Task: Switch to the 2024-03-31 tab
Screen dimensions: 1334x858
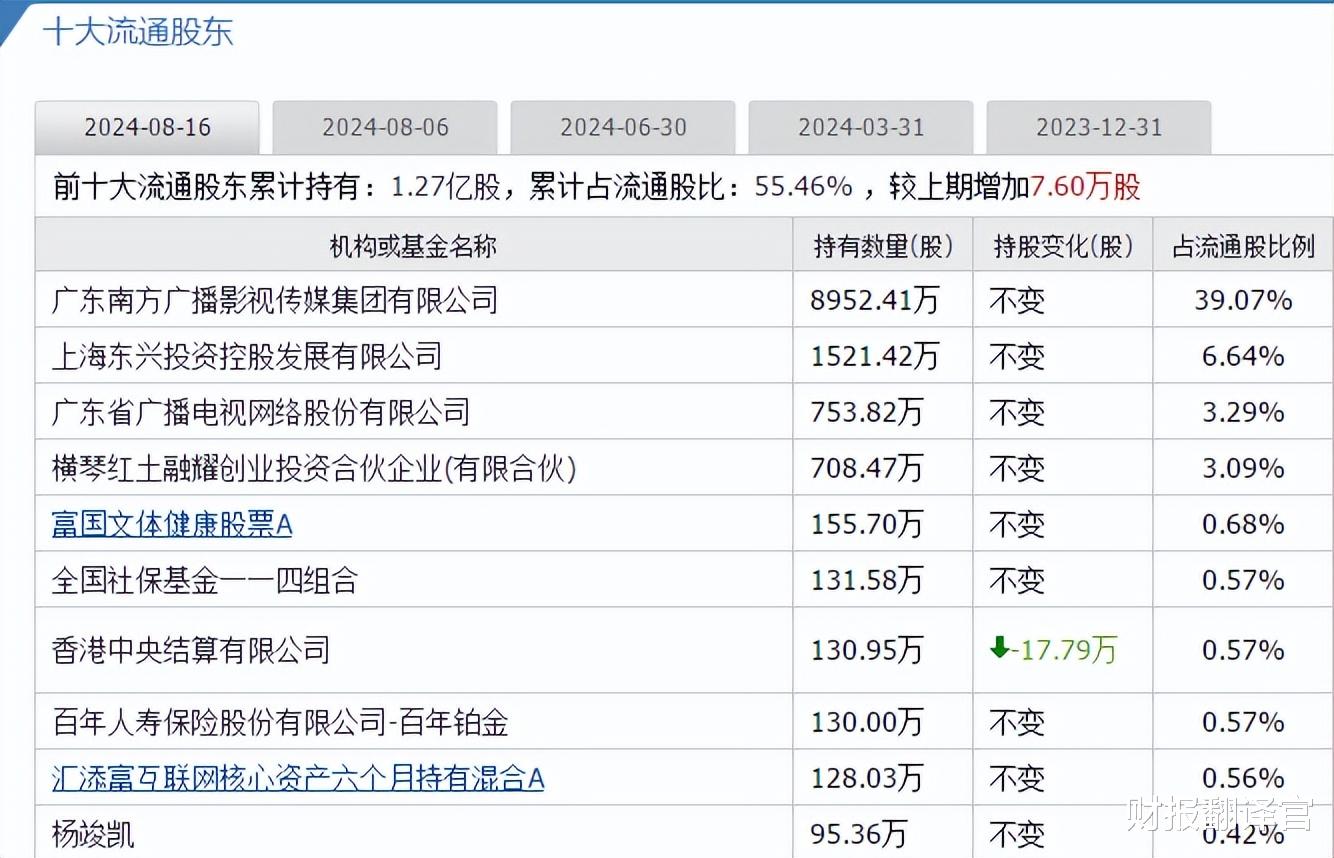Action: click(x=861, y=128)
